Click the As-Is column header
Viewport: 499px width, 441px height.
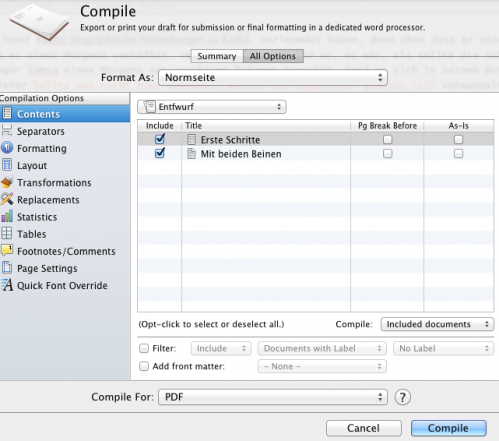pos(459,126)
